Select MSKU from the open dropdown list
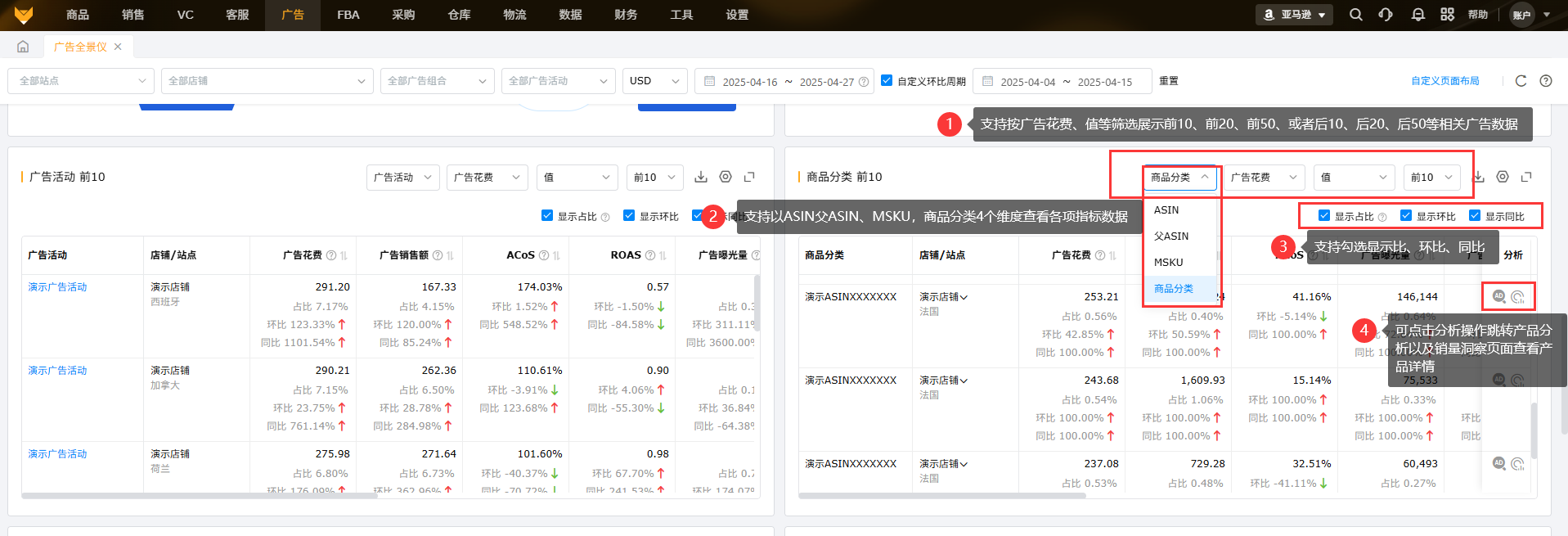This screenshot has height=536, width=1568. [x=1168, y=263]
